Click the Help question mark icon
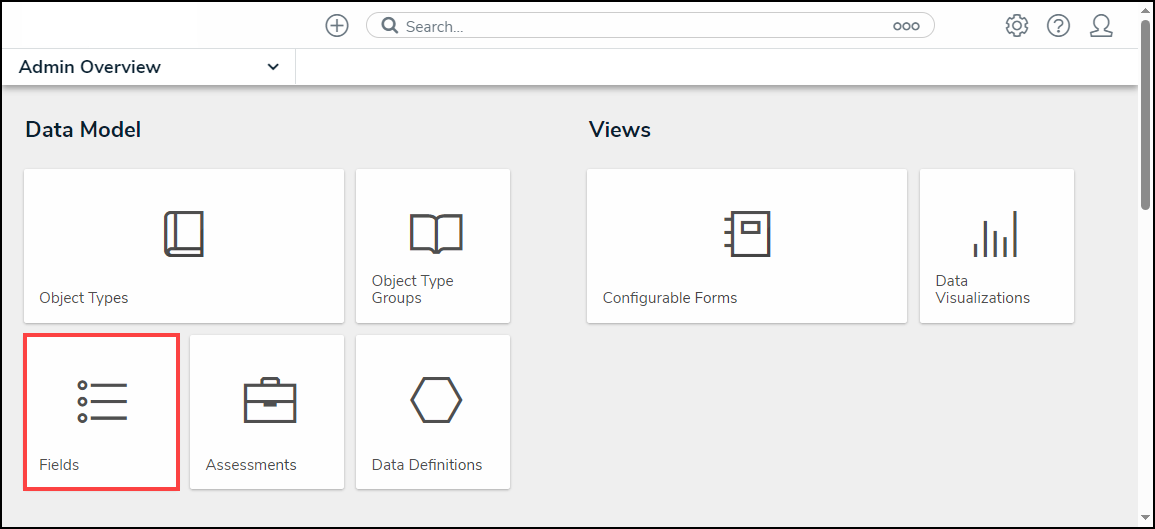The width and height of the screenshot is (1155, 529). tap(1059, 26)
